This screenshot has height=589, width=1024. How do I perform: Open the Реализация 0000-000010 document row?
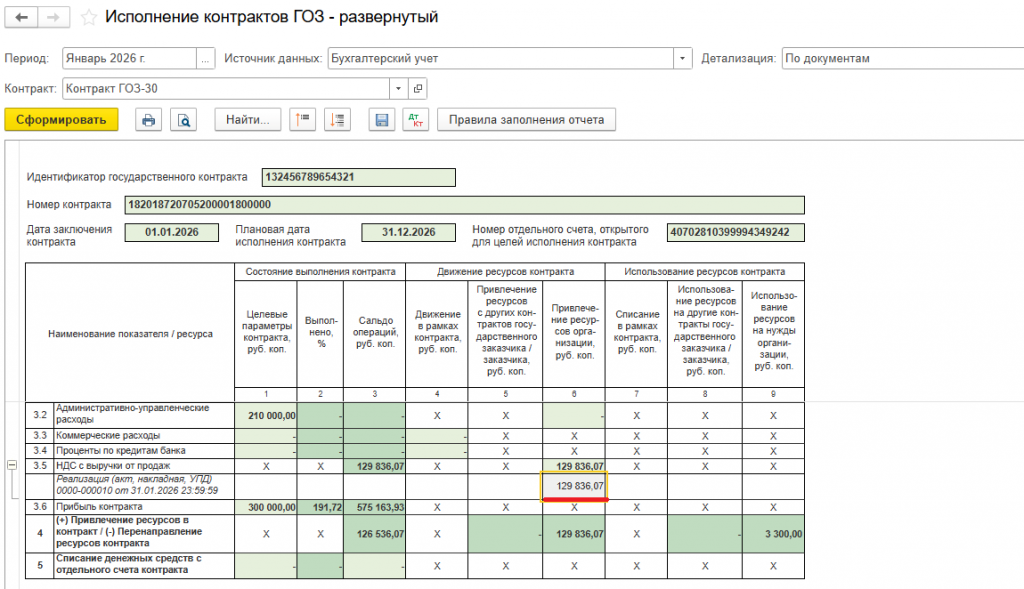[137, 485]
